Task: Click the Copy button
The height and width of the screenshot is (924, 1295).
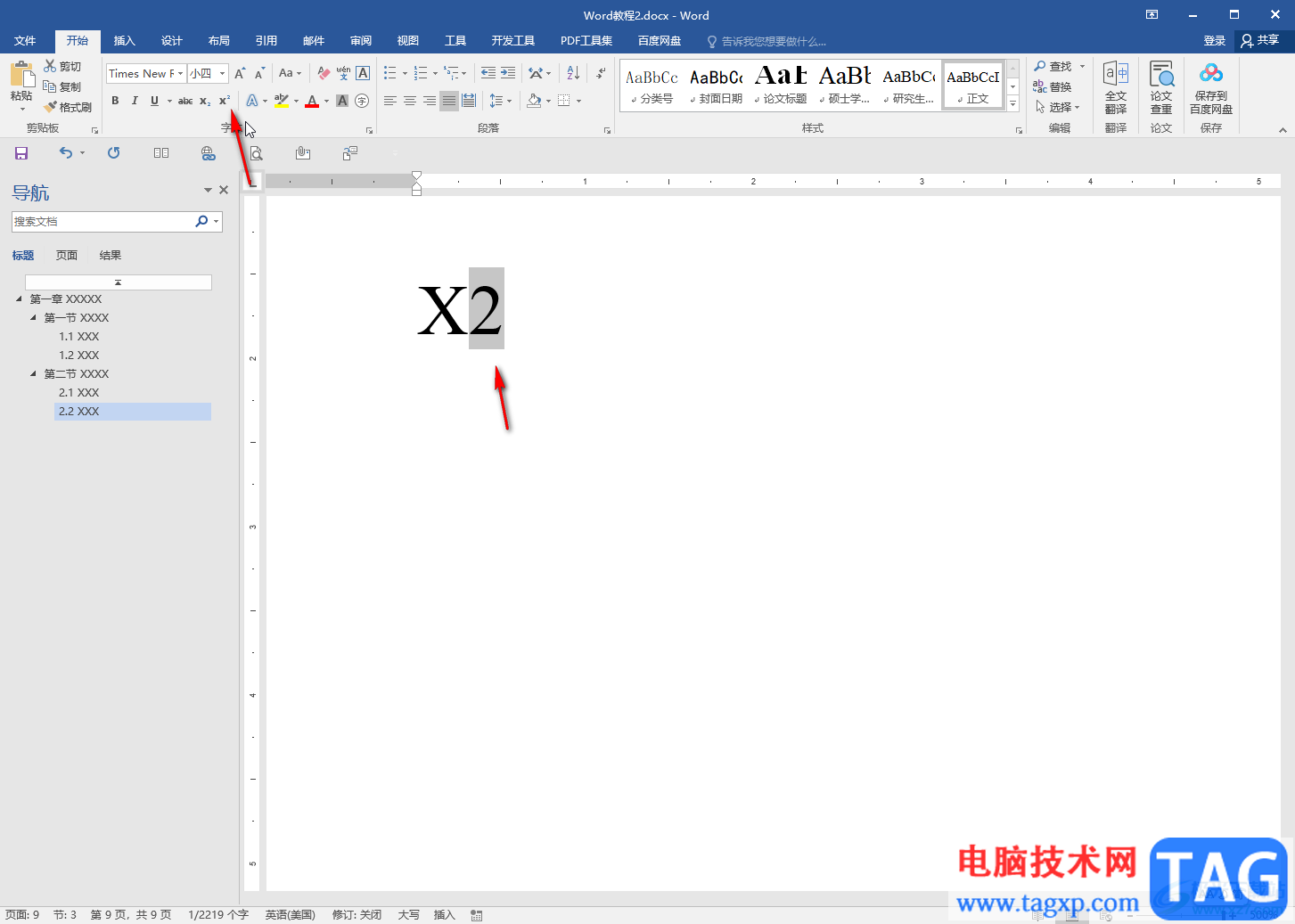Action: pos(62,86)
